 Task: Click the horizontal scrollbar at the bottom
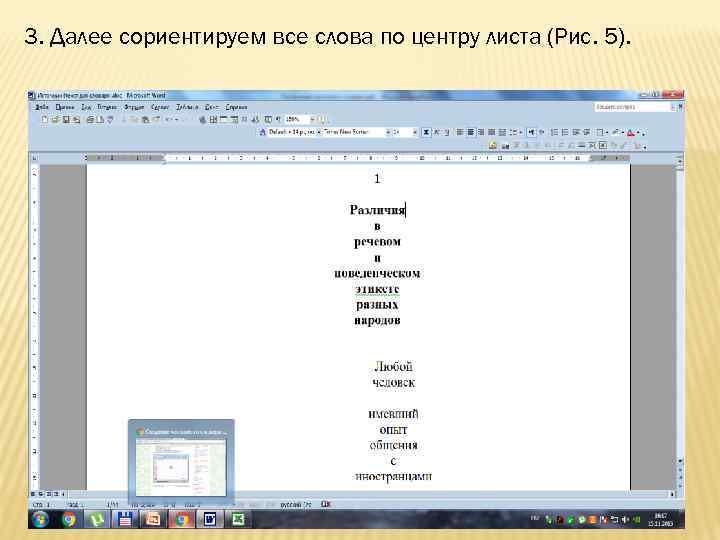pyautogui.click(x=367, y=494)
